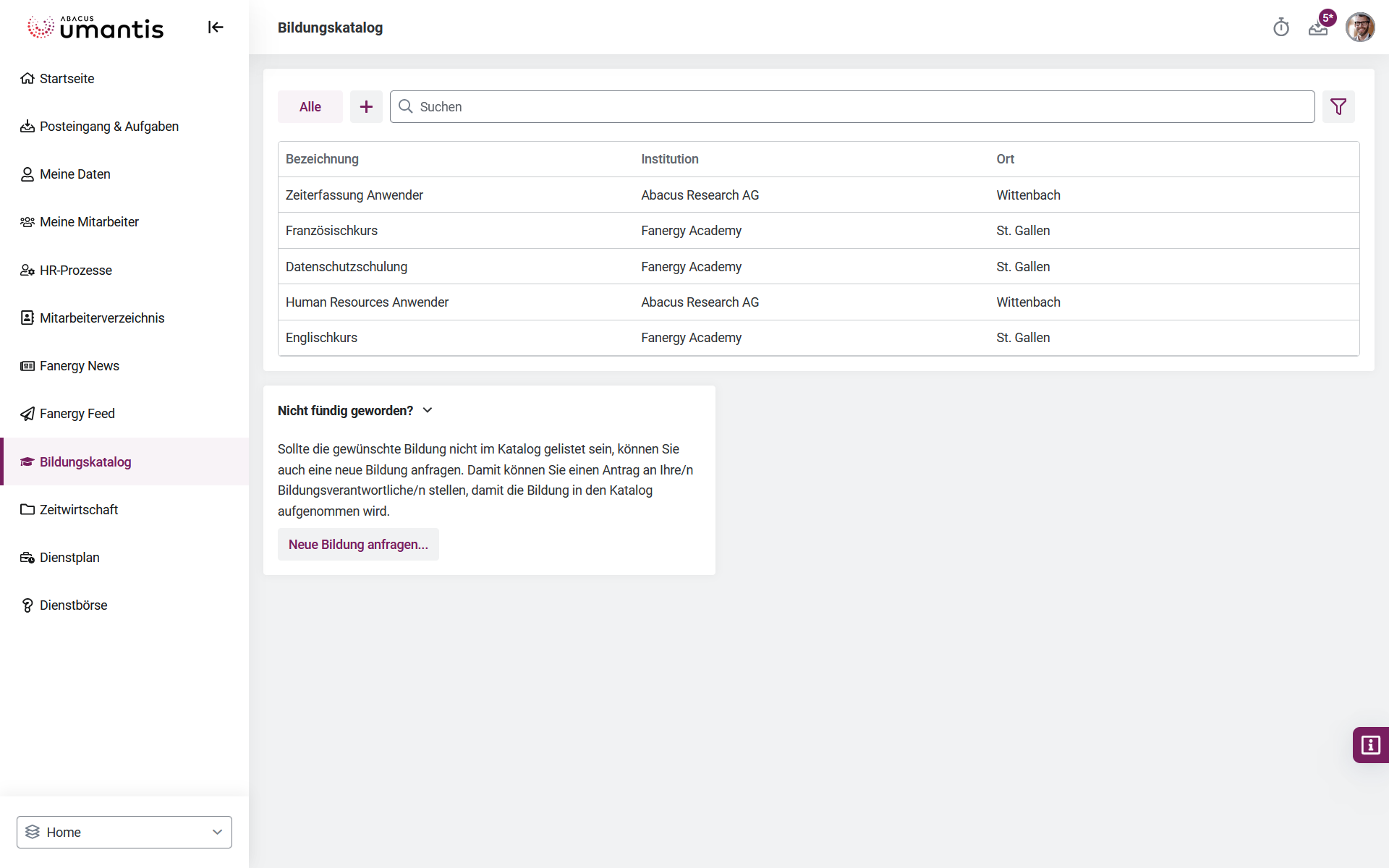Screen dimensions: 1389x868
Task: Open the user profile avatar
Action: 1359,27
